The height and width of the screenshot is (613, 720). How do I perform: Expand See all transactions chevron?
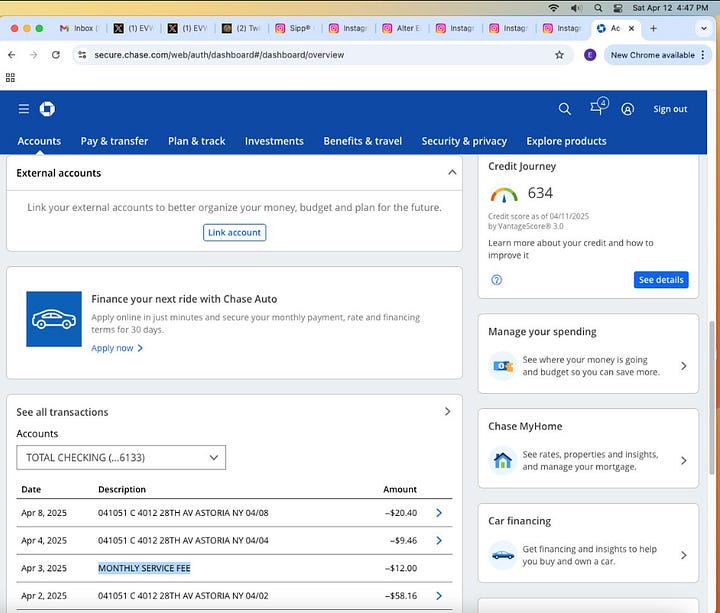[x=447, y=411]
